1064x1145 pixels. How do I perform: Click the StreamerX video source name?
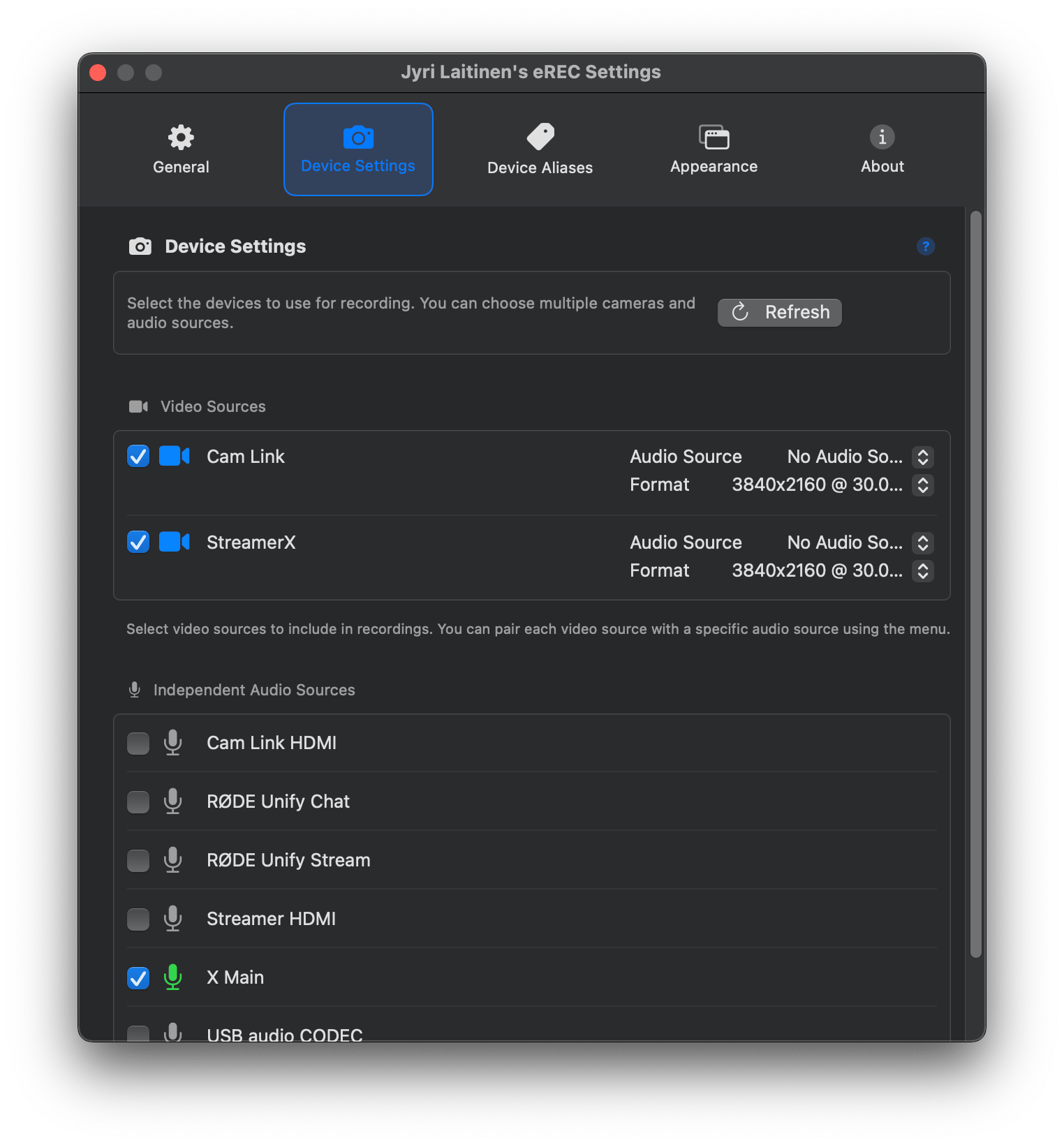pos(251,542)
